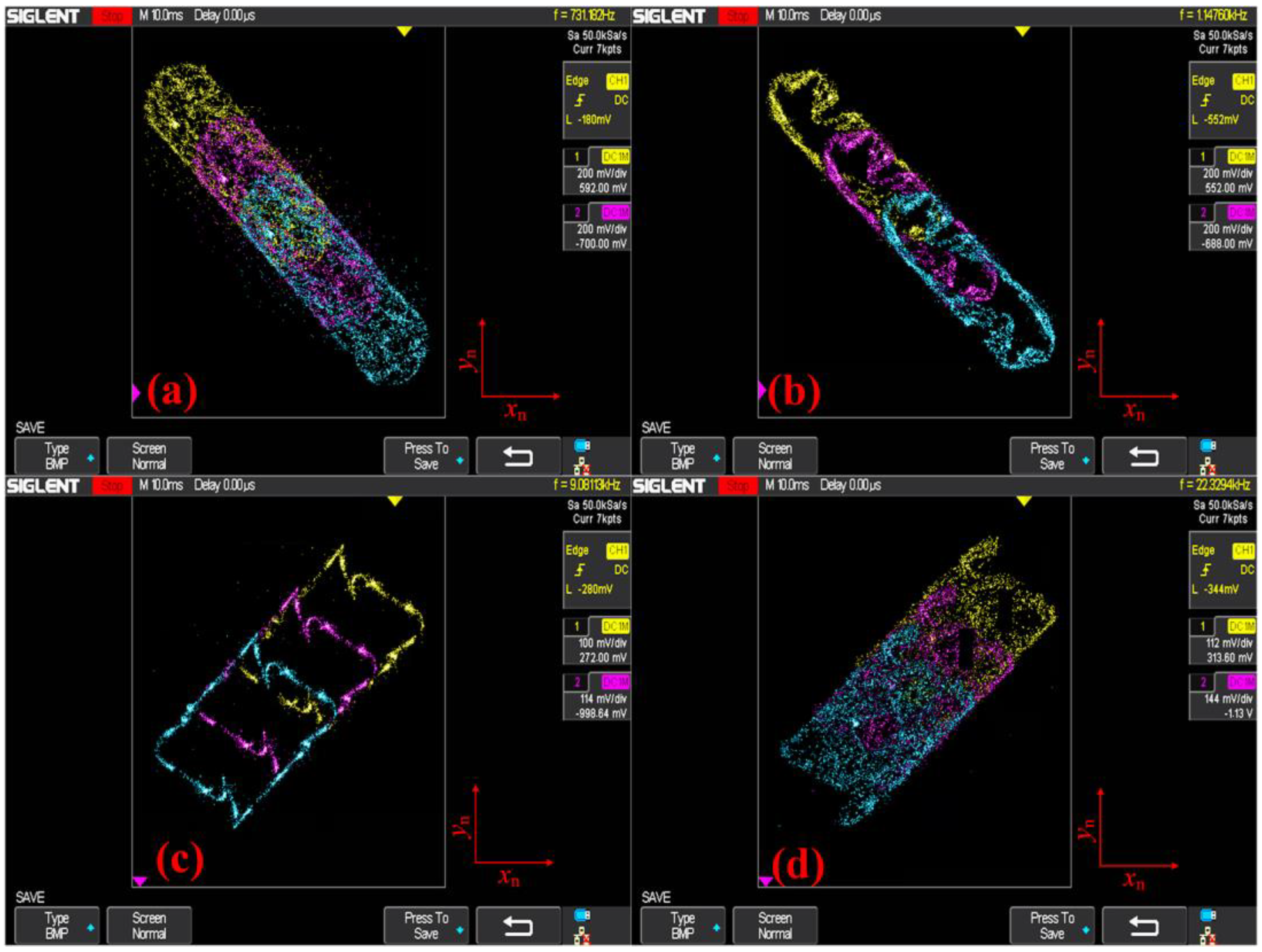Image resolution: width=1262 pixels, height=952 pixels.
Task: Click the USB drive icon in panel (b)
Action: click(1207, 445)
